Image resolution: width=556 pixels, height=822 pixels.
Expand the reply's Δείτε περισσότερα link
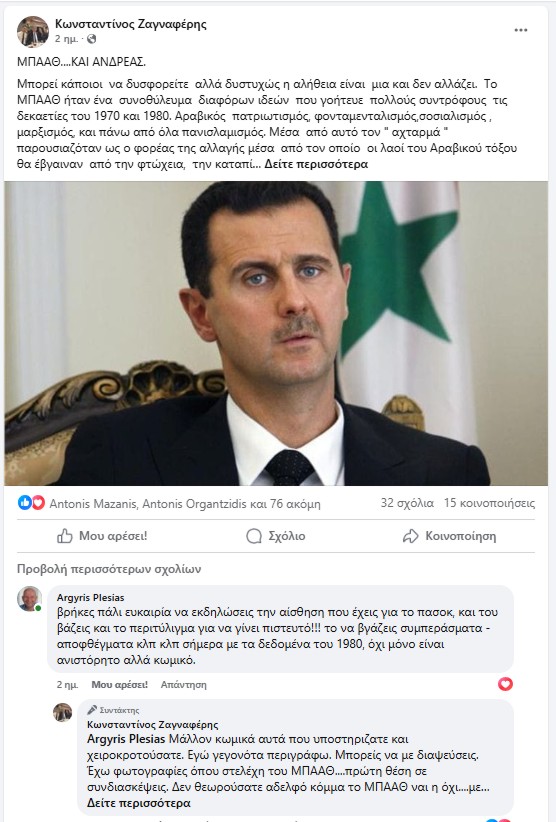(139, 803)
